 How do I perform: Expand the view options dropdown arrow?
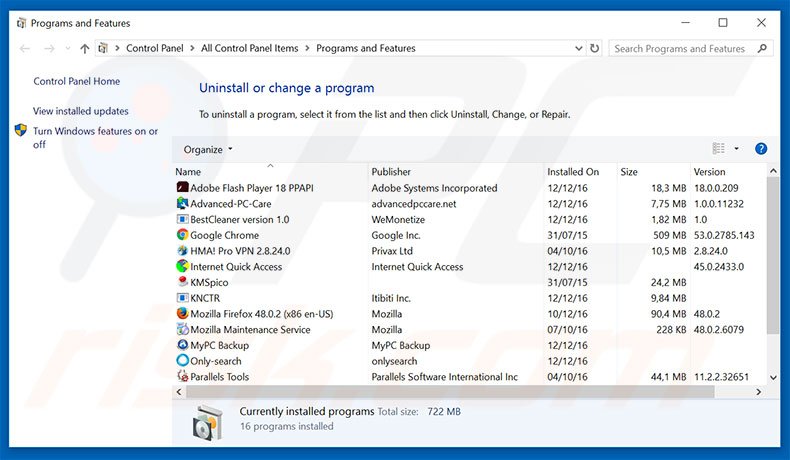[737, 149]
